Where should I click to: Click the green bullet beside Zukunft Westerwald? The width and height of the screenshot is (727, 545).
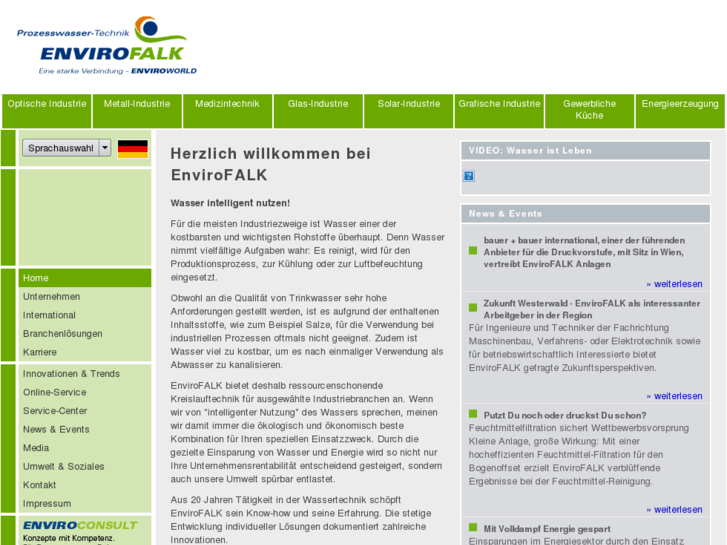473,308
